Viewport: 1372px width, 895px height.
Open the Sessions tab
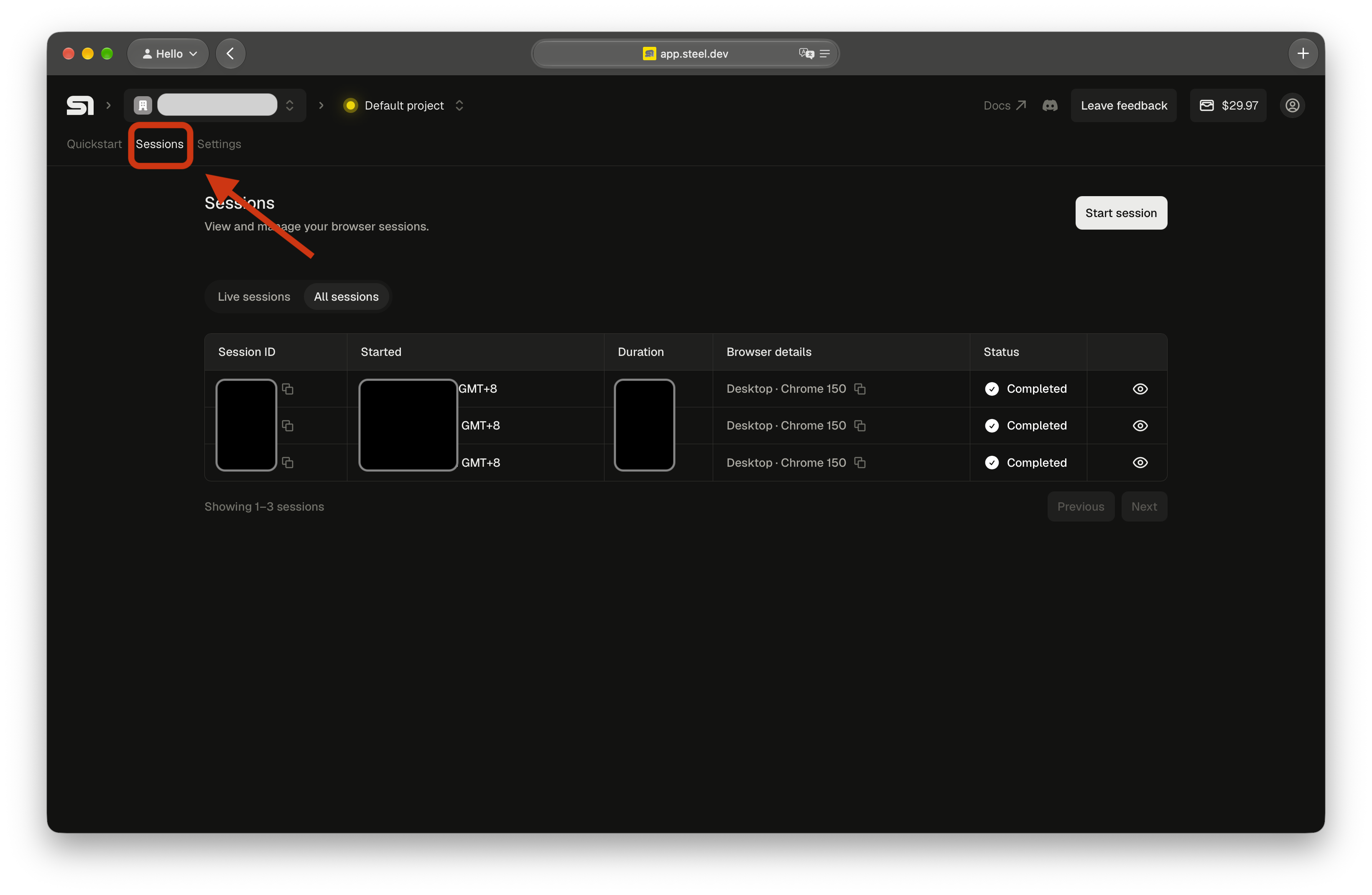coord(160,144)
